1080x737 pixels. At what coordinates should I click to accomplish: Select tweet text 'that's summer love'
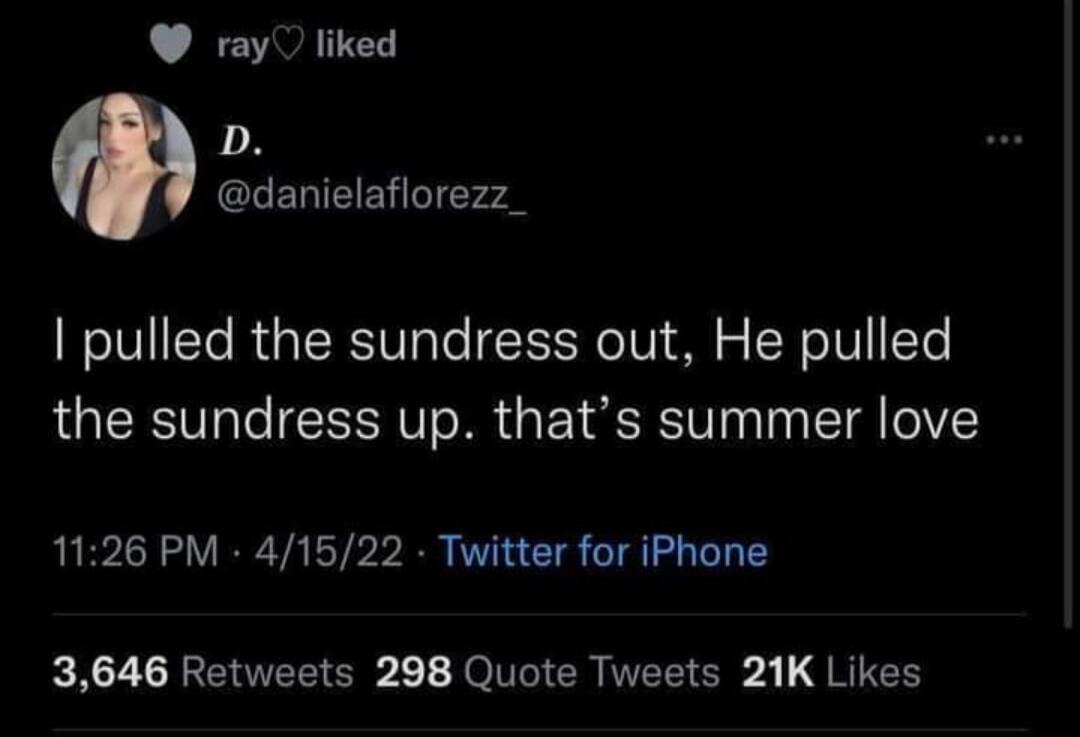point(736,420)
